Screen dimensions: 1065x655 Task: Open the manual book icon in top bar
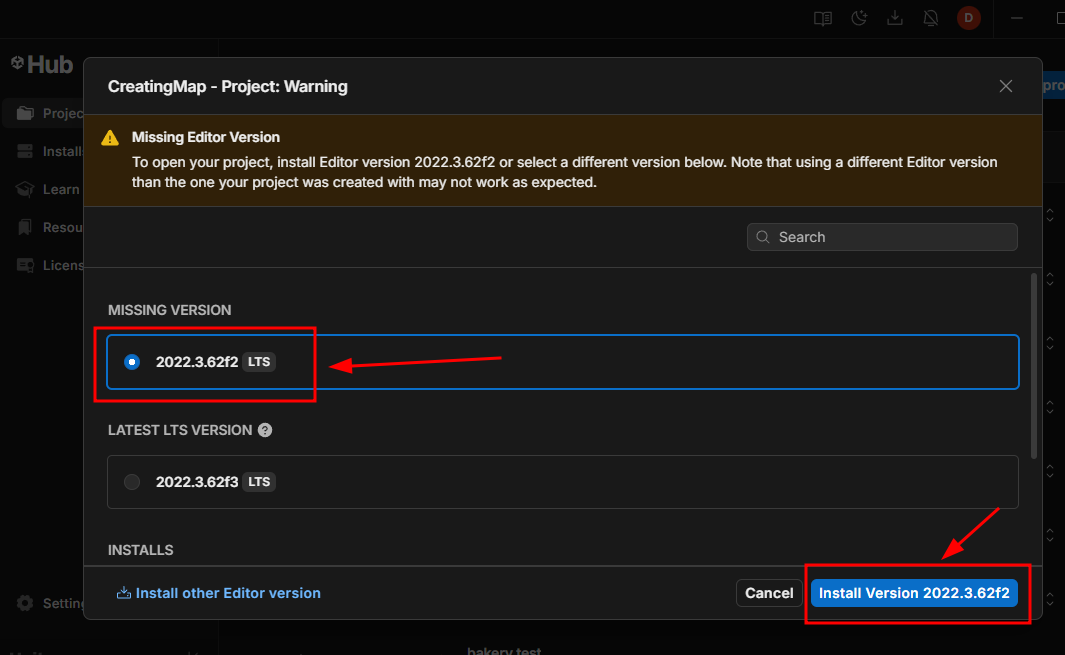823,18
